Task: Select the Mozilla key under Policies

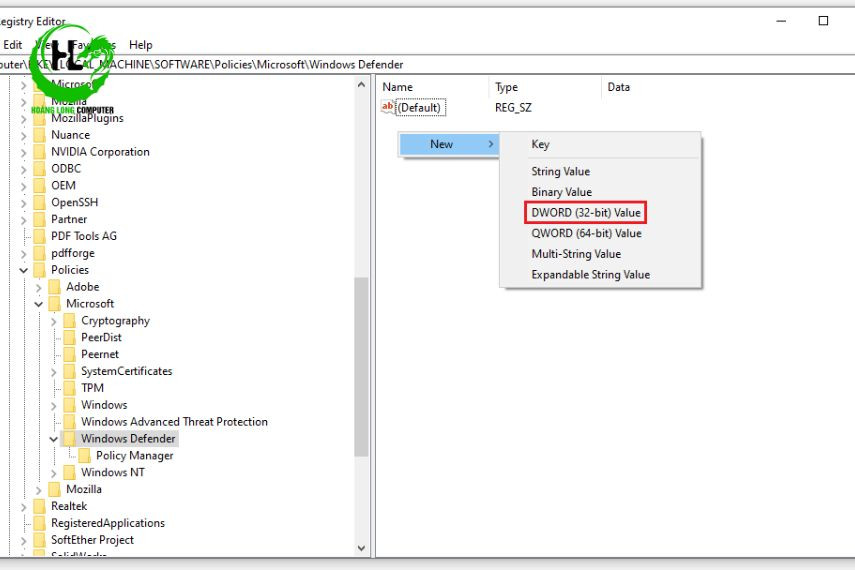Action: (84, 489)
